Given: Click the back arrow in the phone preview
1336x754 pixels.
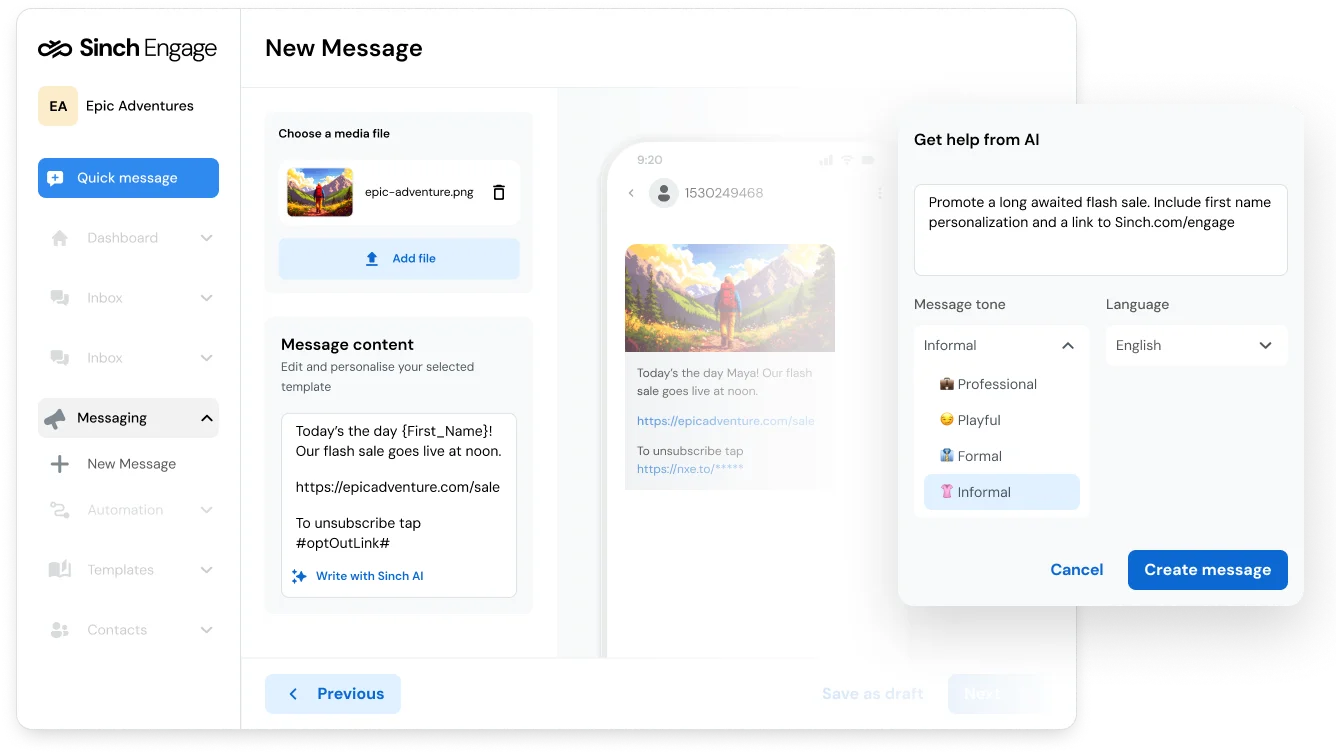Looking at the screenshot, I should point(630,193).
